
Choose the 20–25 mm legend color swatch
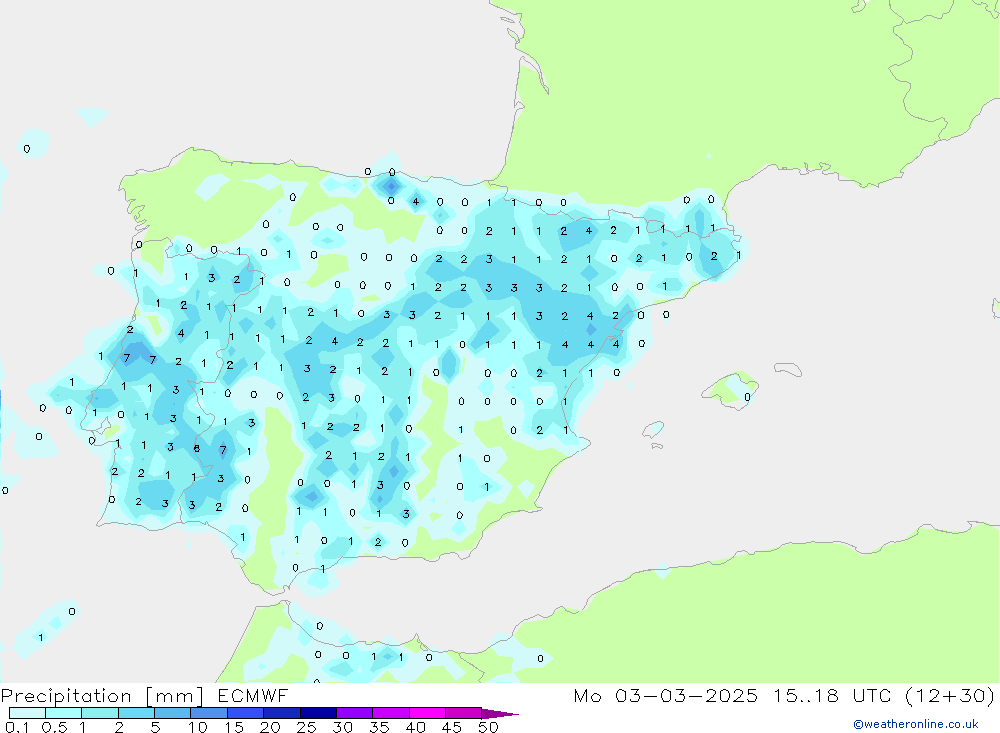coord(281,713)
